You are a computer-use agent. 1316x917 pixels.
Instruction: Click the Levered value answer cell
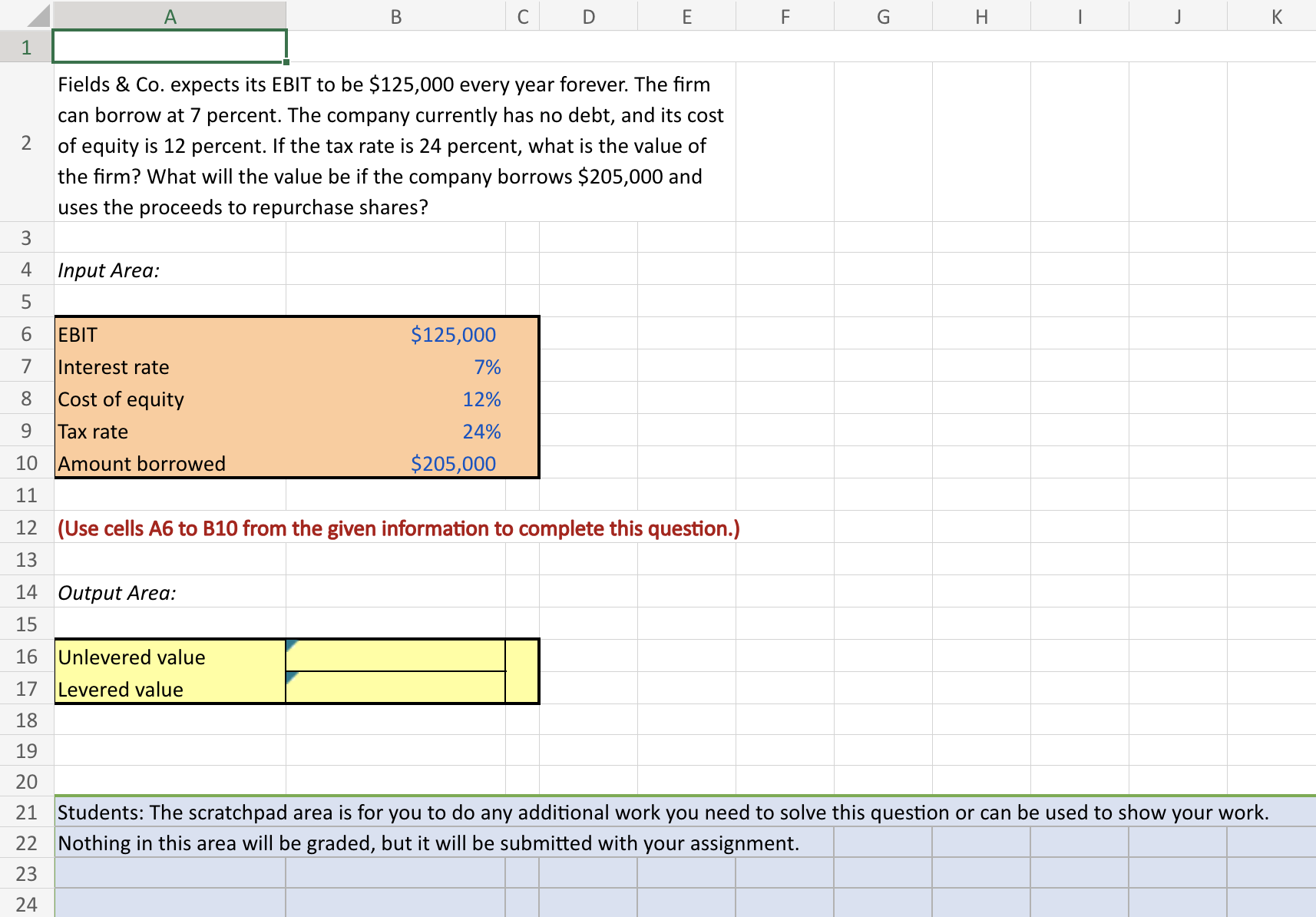pos(395,687)
